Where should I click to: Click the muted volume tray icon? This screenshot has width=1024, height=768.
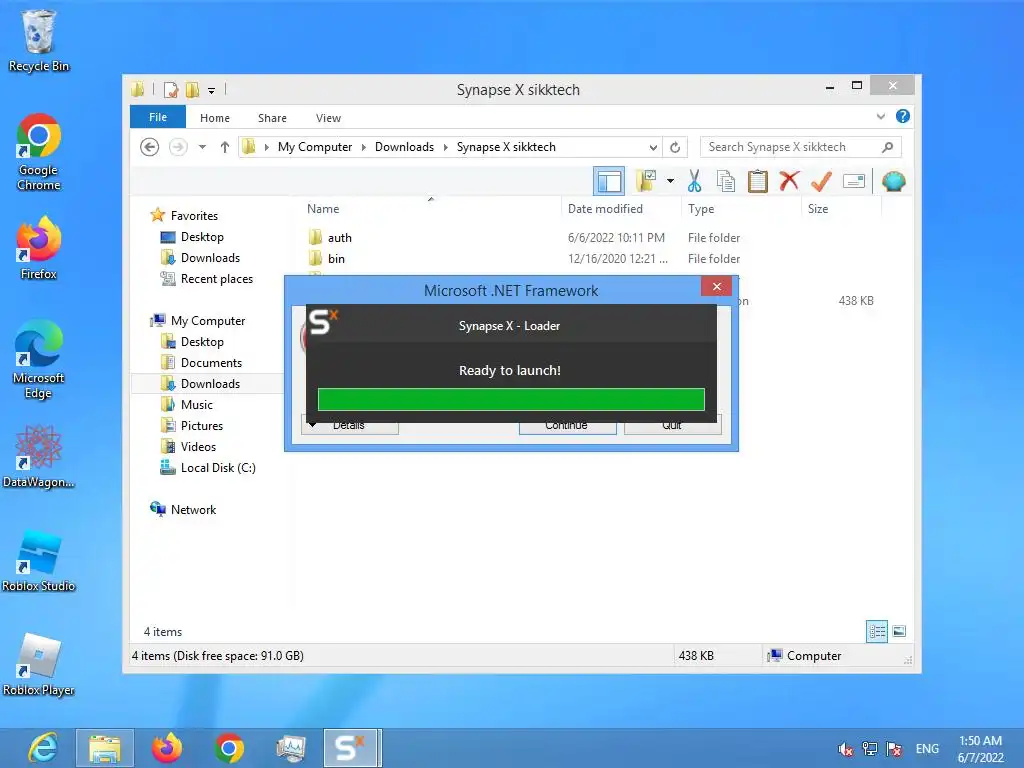pyautogui.click(x=845, y=749)
